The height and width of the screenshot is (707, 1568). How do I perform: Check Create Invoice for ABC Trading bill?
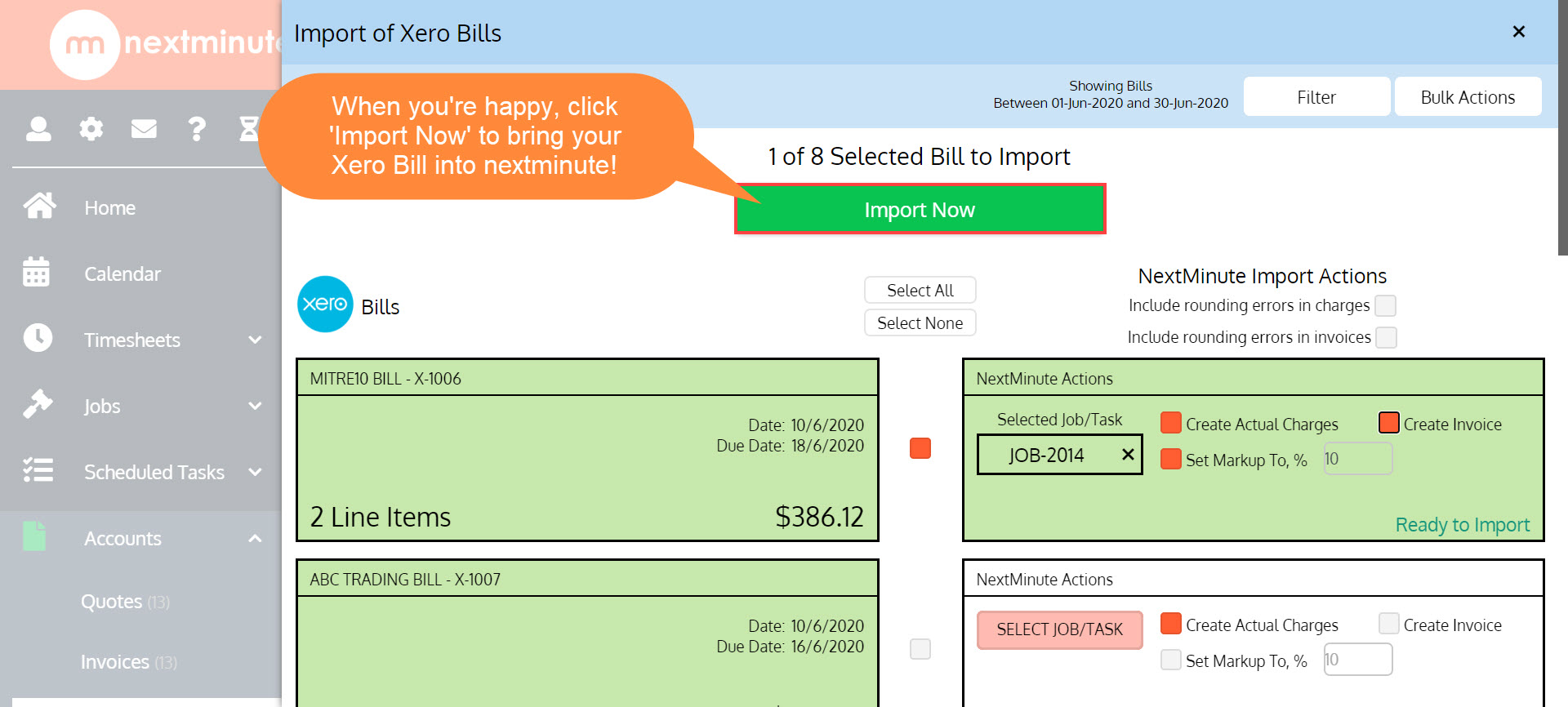coord(1389,624)
